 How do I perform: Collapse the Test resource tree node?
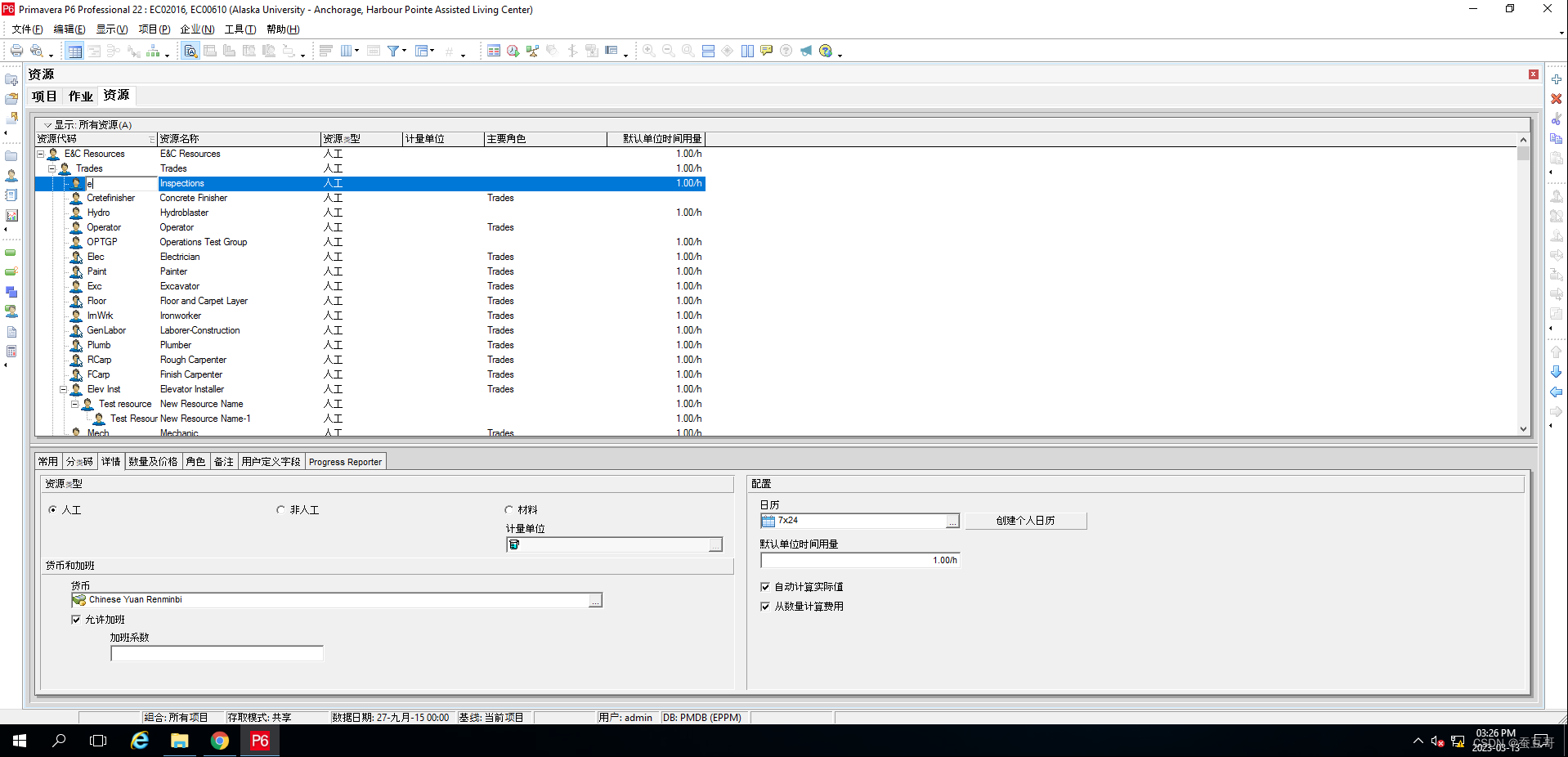point(74,404)
